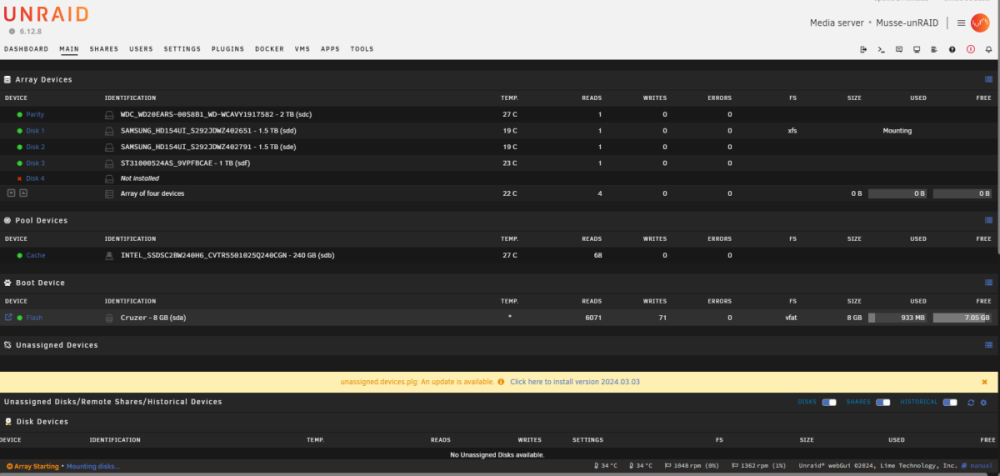1000x476 pixels.
Task: Click the drive icon next to Cruzer
Action: [109, 318]
